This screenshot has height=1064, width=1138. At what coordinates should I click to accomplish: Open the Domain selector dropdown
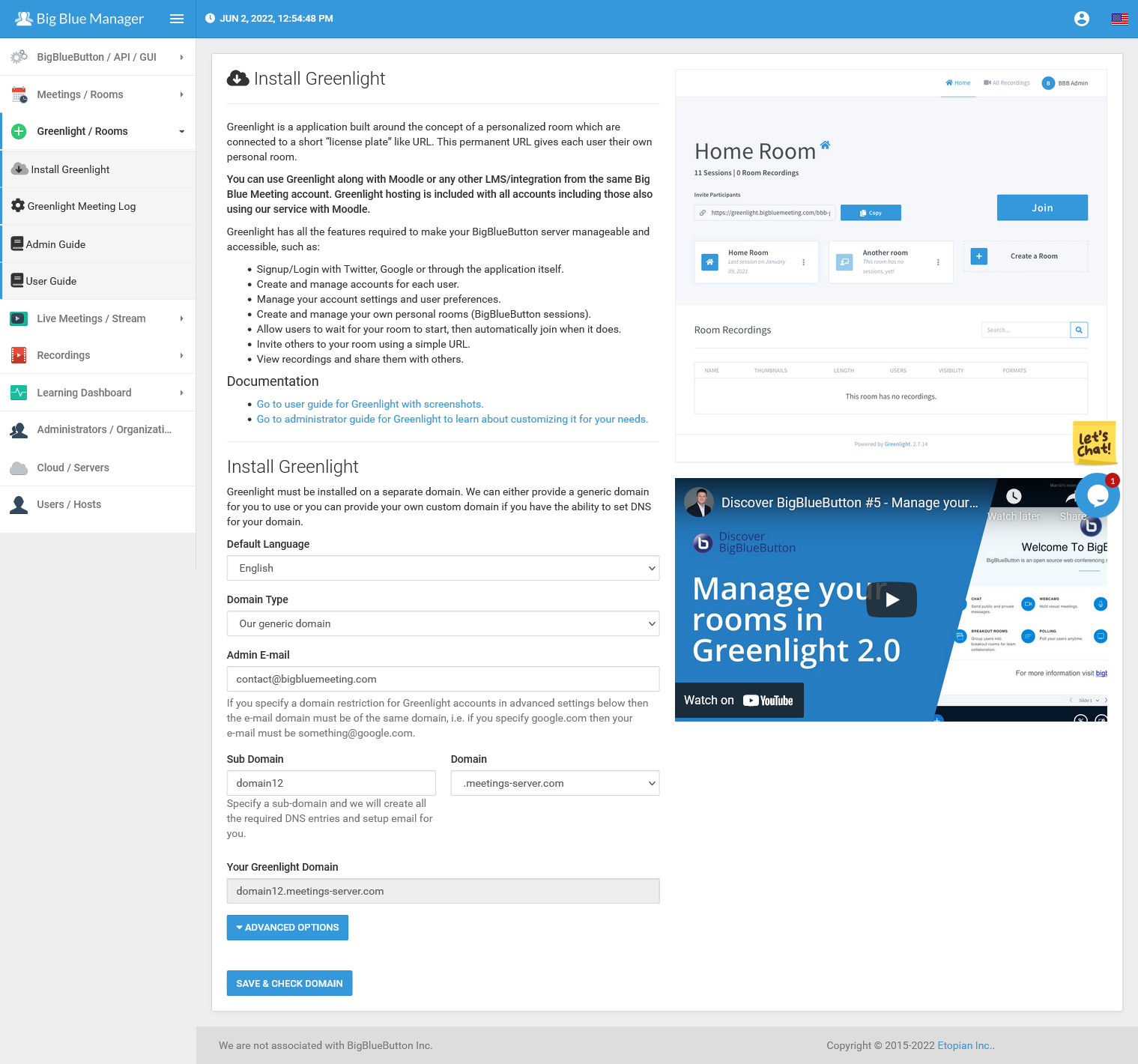click(555, 783)
